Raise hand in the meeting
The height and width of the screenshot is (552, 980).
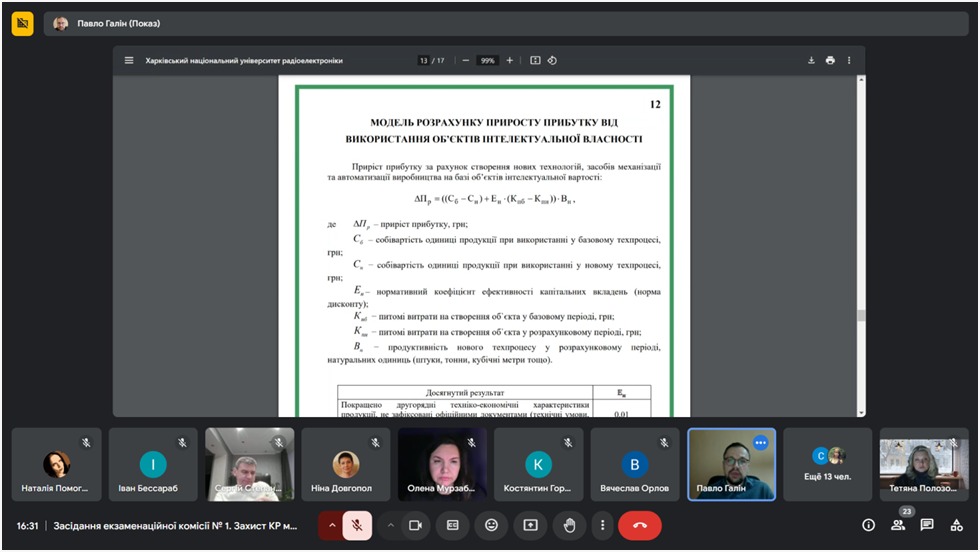(569, 525)
